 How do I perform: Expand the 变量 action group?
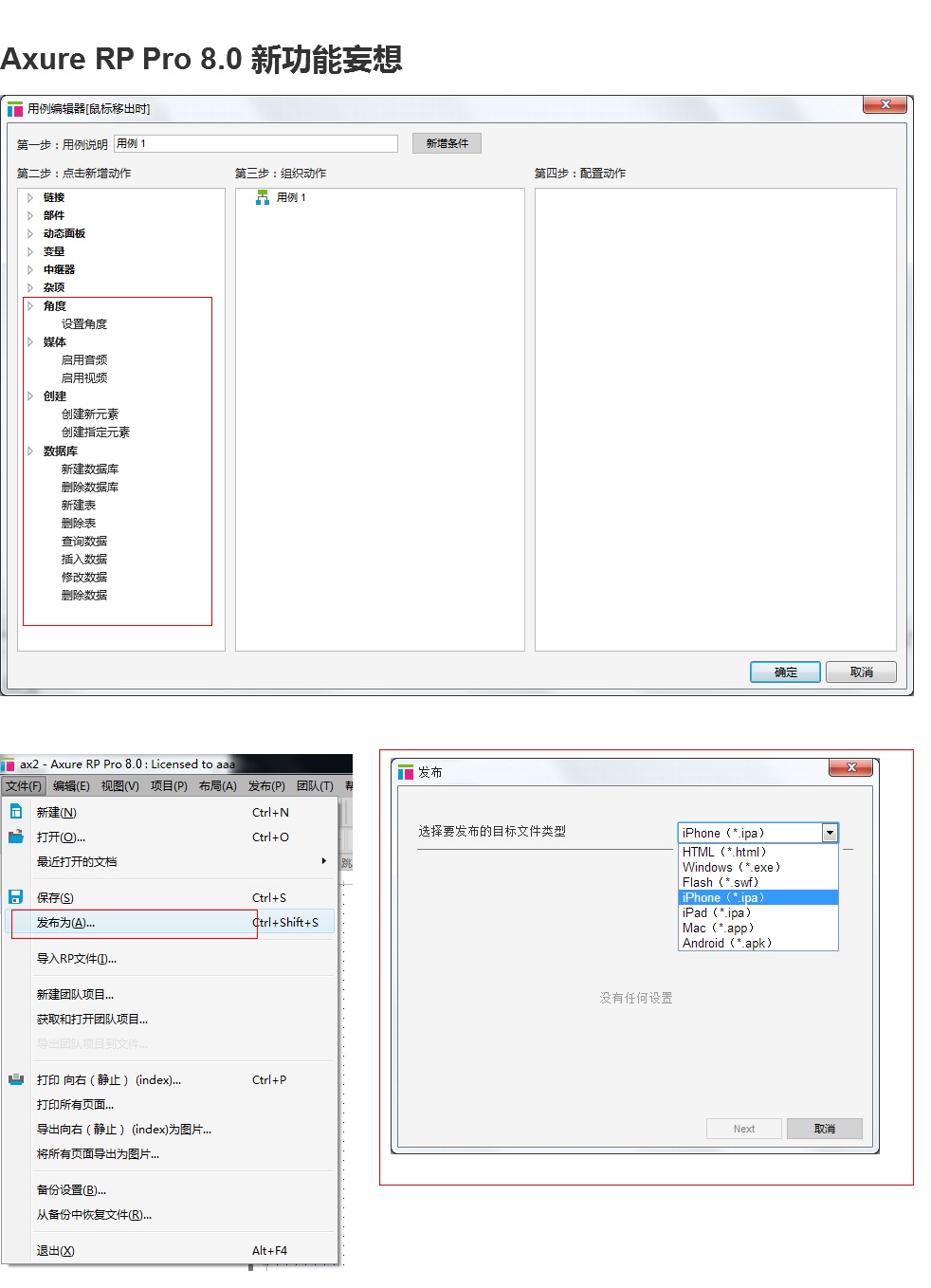click(30, 251)
